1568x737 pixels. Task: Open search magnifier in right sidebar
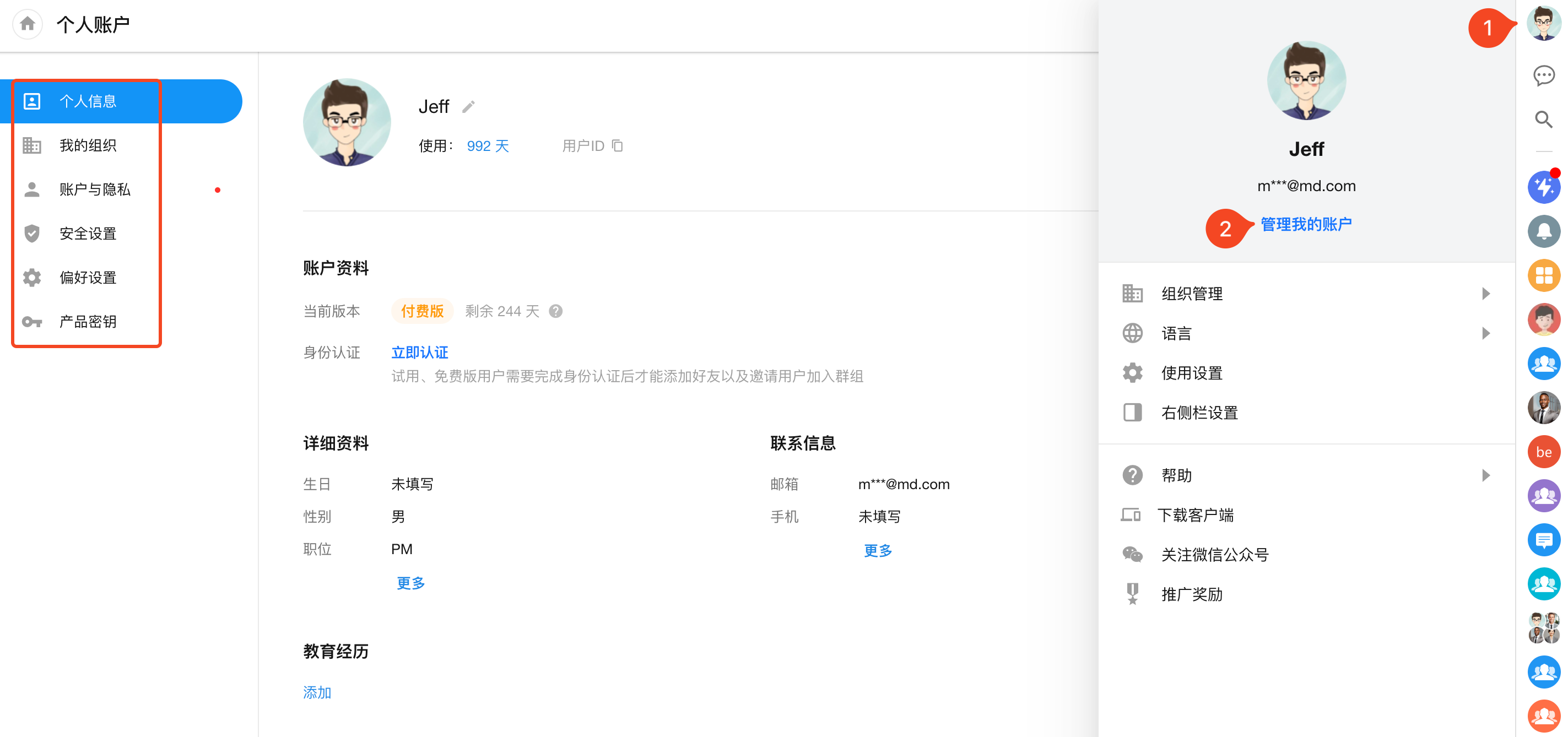click(1543, 120)
